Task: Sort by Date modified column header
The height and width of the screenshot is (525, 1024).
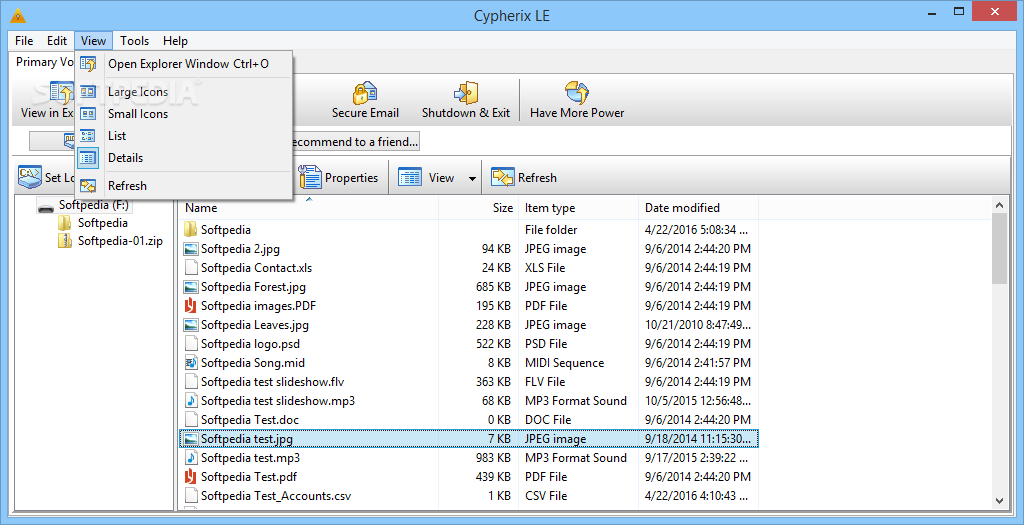Action: (x=698, y=208)
